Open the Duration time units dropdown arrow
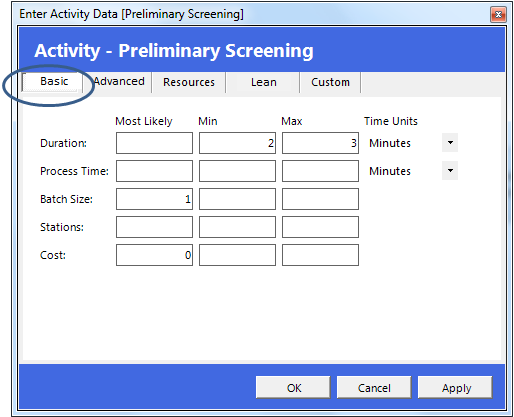Screen dimensions: 514x417 pyautogui.click(x=450, y=143)
